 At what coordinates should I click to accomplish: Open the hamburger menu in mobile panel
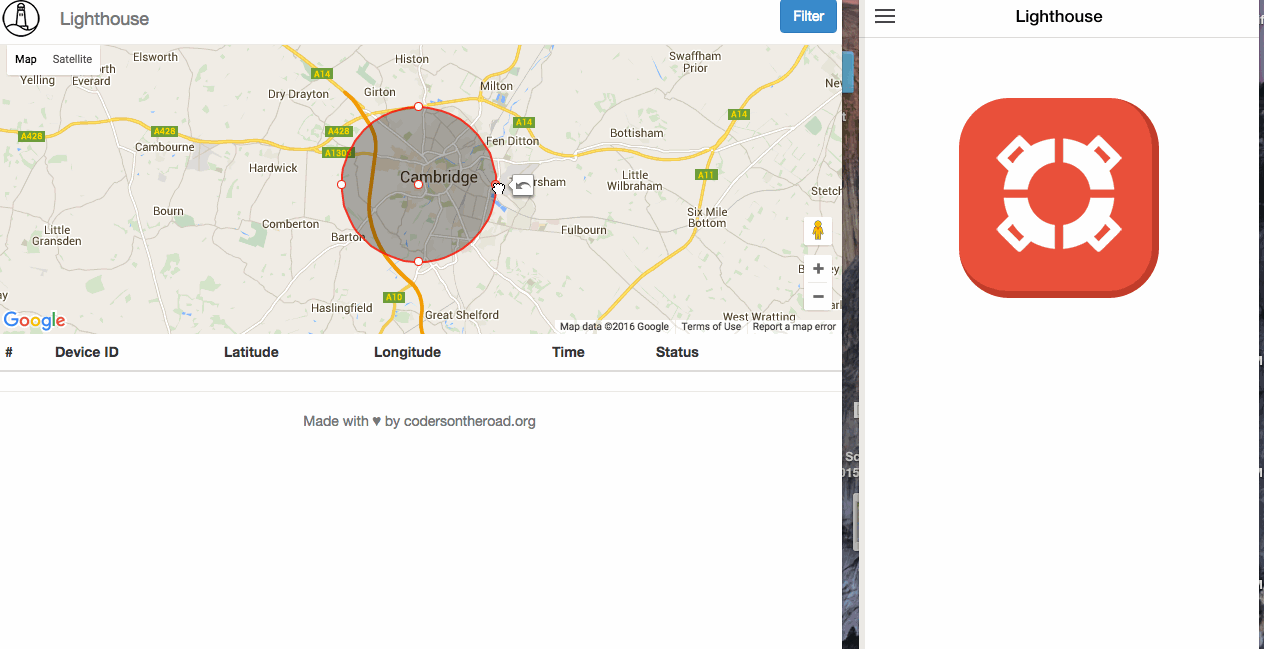(885, 16)
